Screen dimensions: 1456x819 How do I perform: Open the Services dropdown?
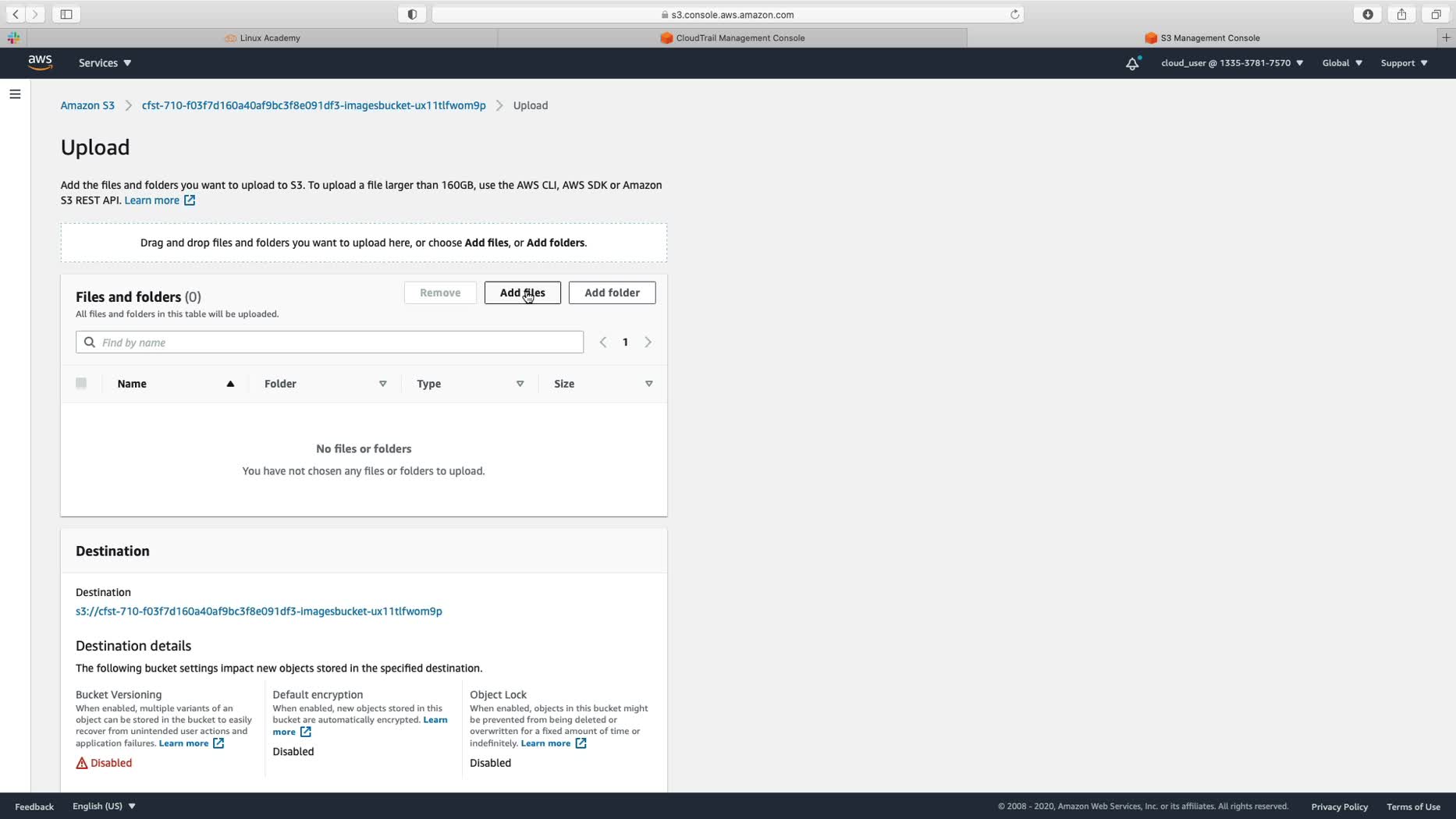tap(105, 63)
